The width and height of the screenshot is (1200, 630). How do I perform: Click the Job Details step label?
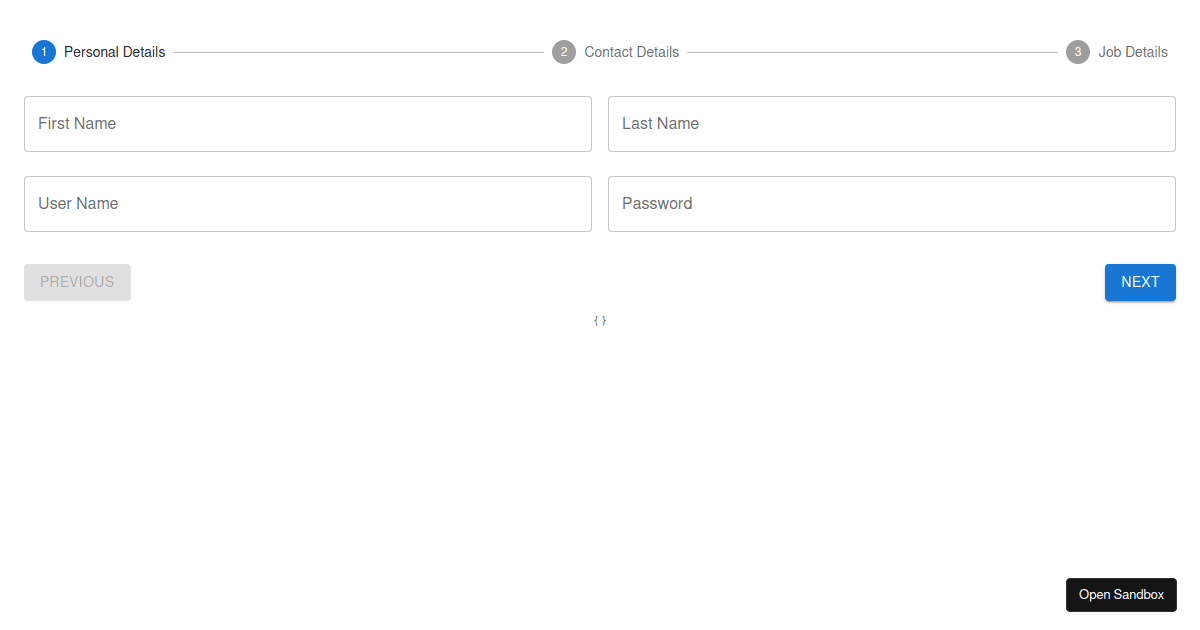click(x=1135, y=51)
